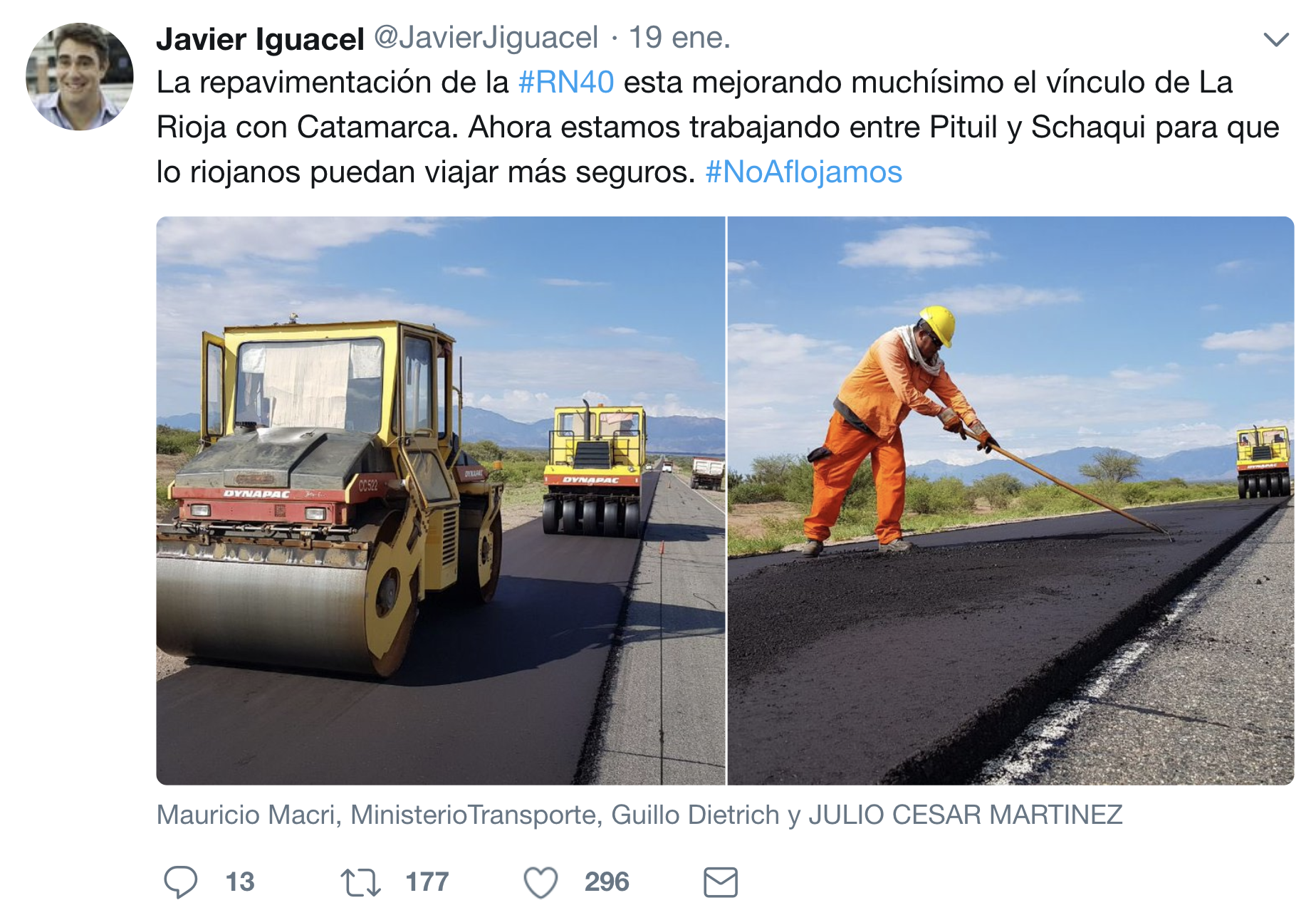The height and width of the screenshot is (920, 1316).
Task: Click the 296 likes count
Action: pos(607,882)
